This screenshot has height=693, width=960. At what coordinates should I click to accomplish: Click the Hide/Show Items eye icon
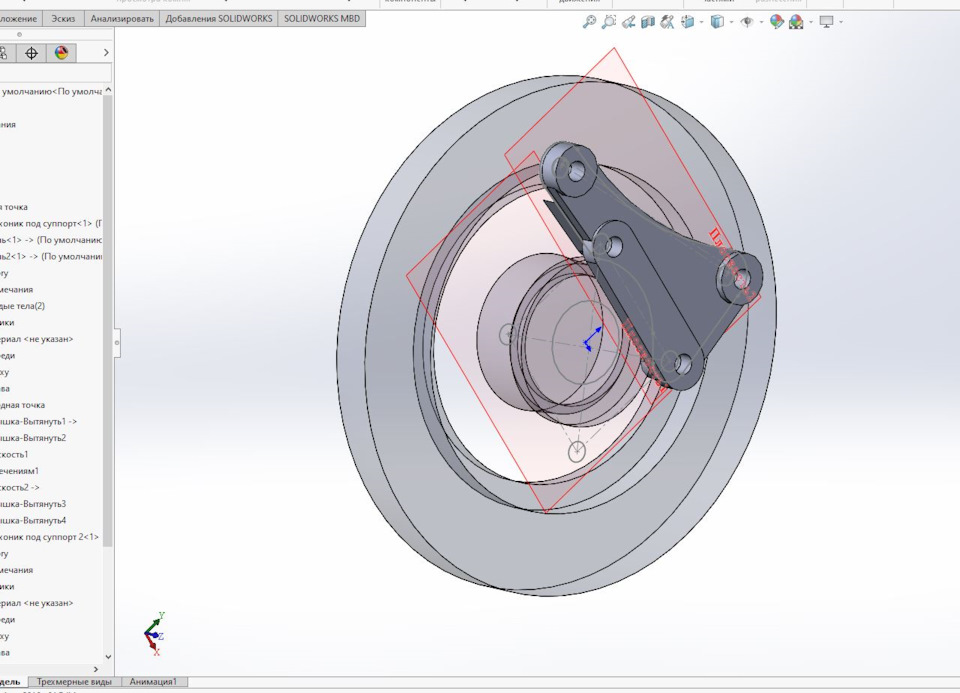[x=747, y=22]
